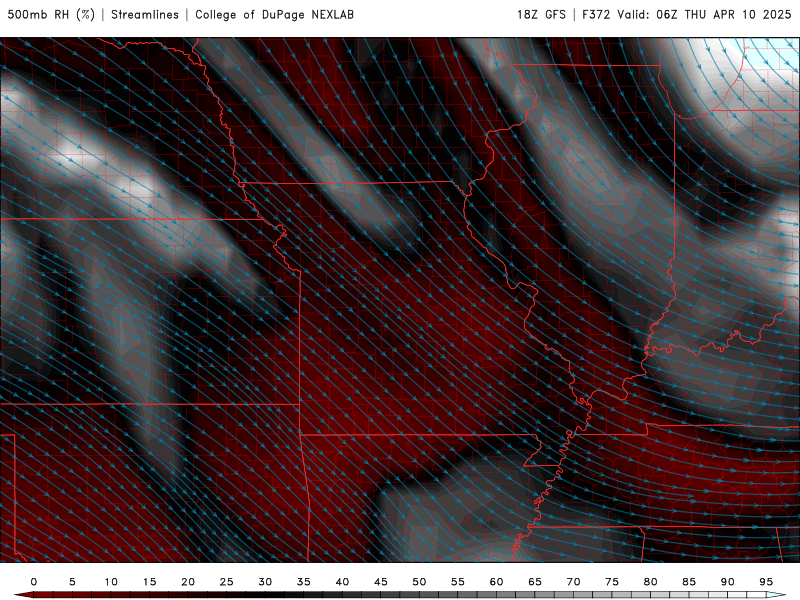This screenshot has height=600, width=800.
Task: Click the legend value "80"
Action: (650, 582)
